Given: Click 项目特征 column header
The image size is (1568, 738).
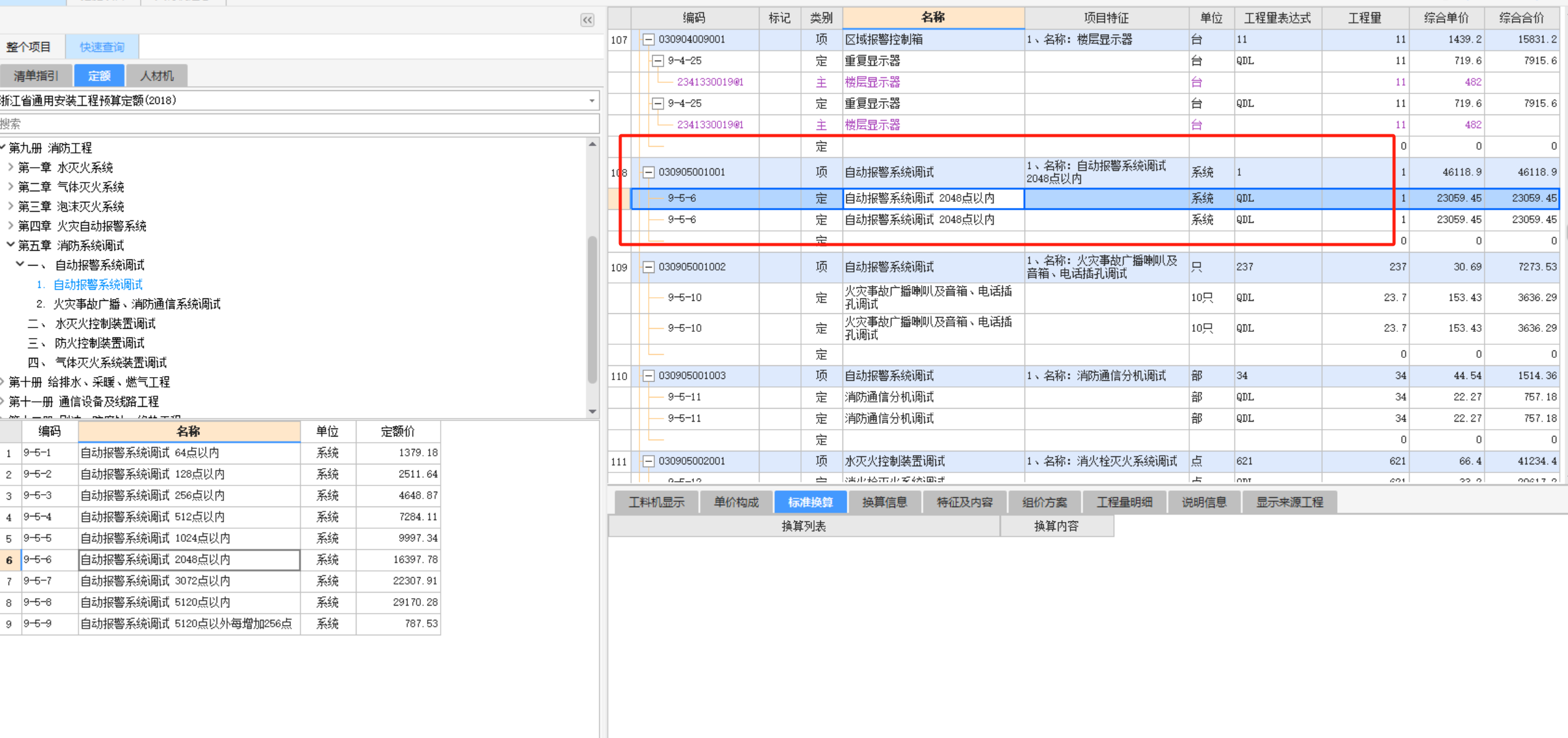Looking at the screenshot, I should coord(1106,18).
